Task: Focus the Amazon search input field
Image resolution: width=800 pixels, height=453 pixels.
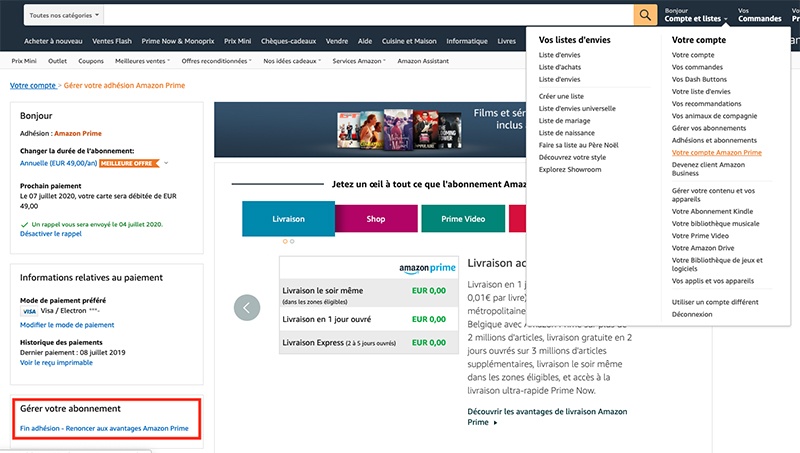Action: [x=370, y=16]
